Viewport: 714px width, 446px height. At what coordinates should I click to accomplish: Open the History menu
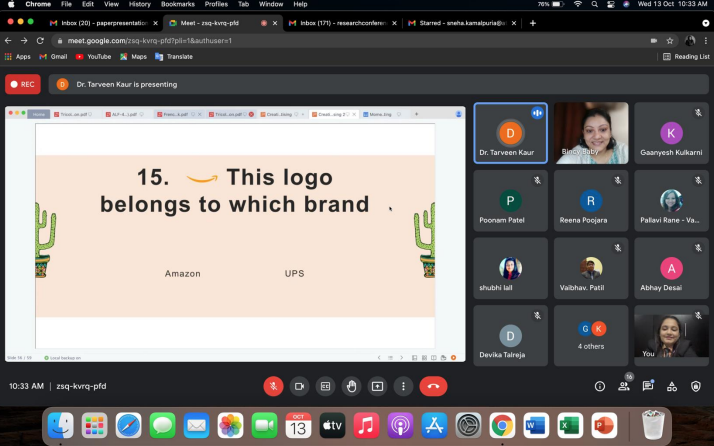point(139,4)
